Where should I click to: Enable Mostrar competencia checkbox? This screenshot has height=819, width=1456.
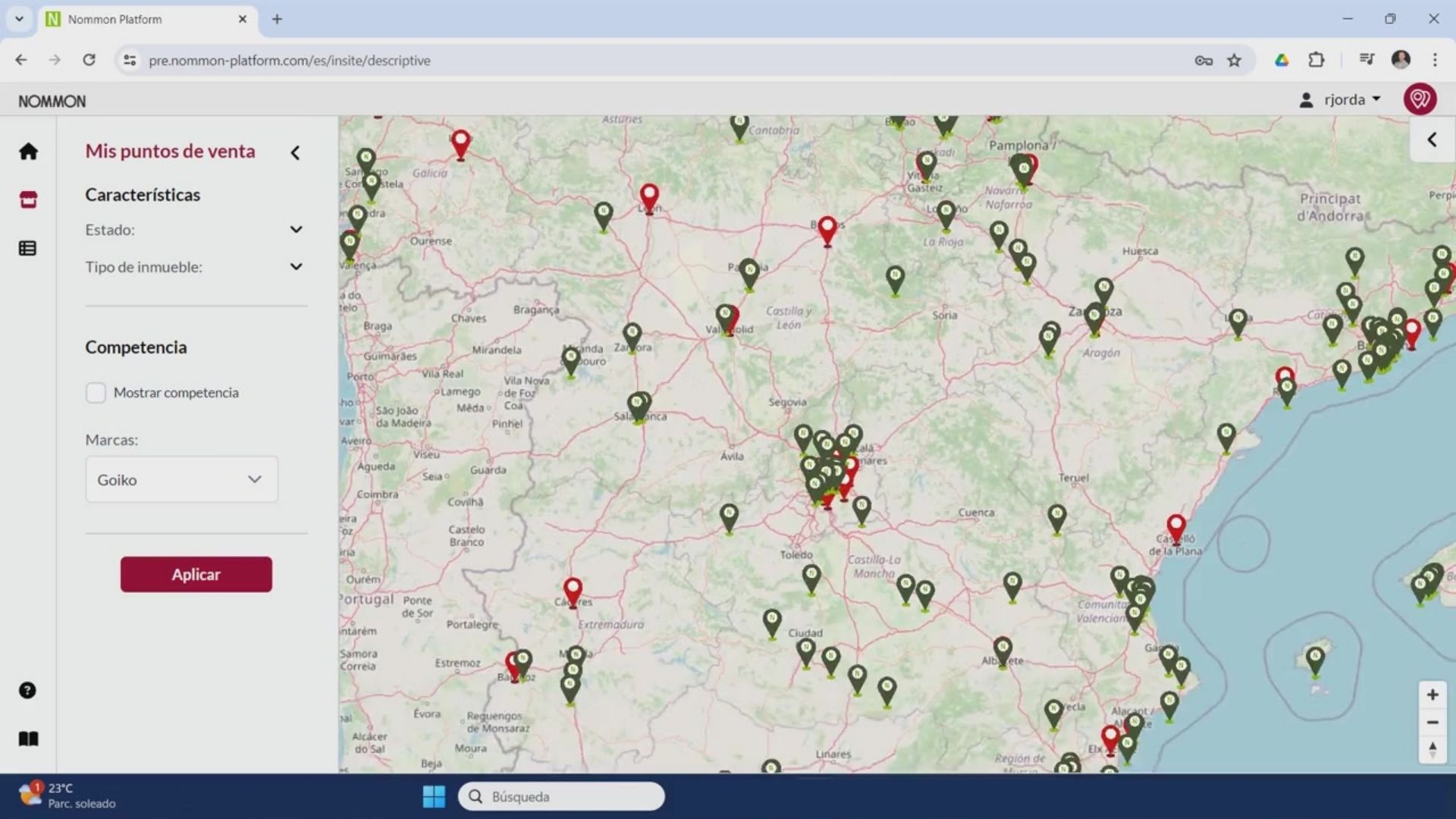click(96, 393)
